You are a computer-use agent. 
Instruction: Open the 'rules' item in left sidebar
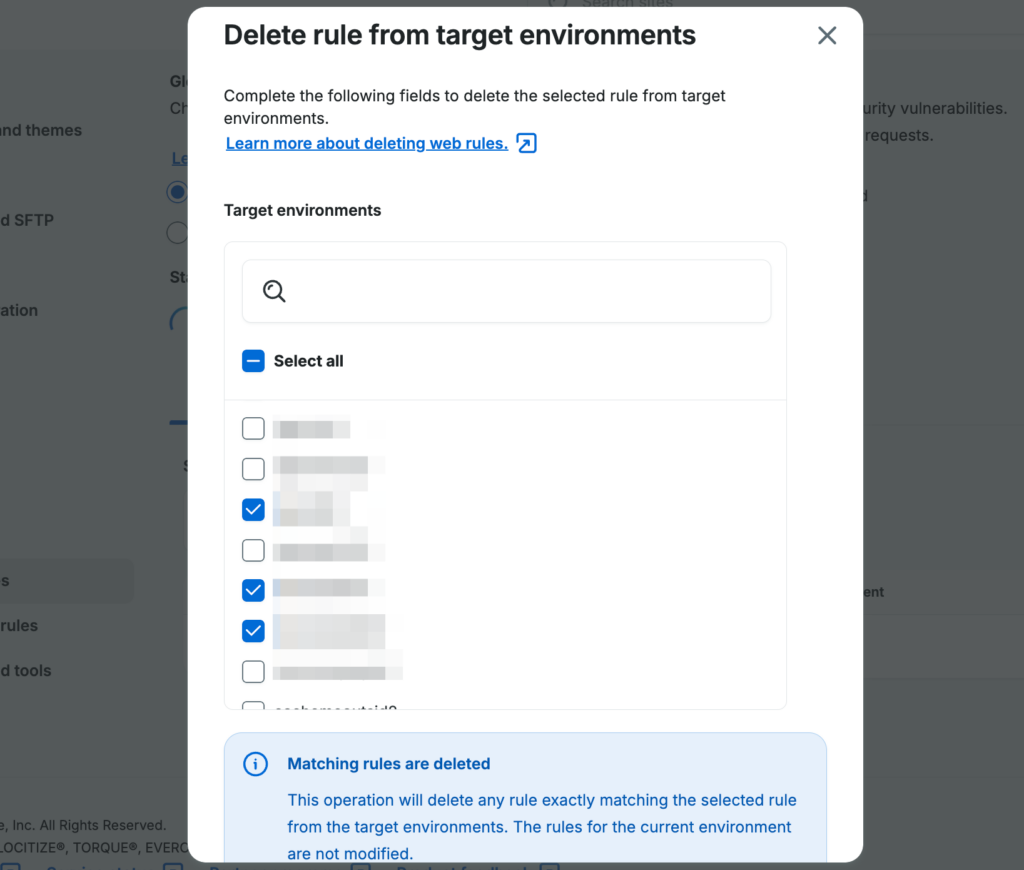tap(19, 626)
